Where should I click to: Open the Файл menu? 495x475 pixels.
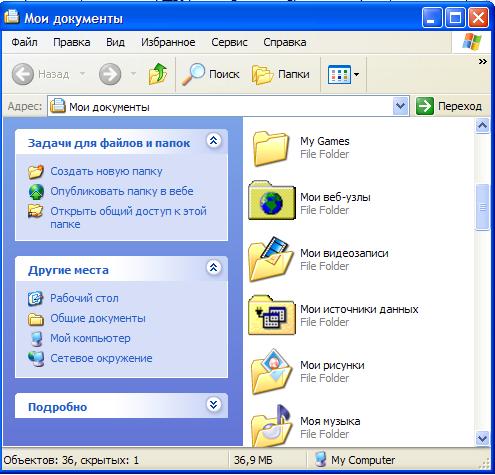point(24,42)
